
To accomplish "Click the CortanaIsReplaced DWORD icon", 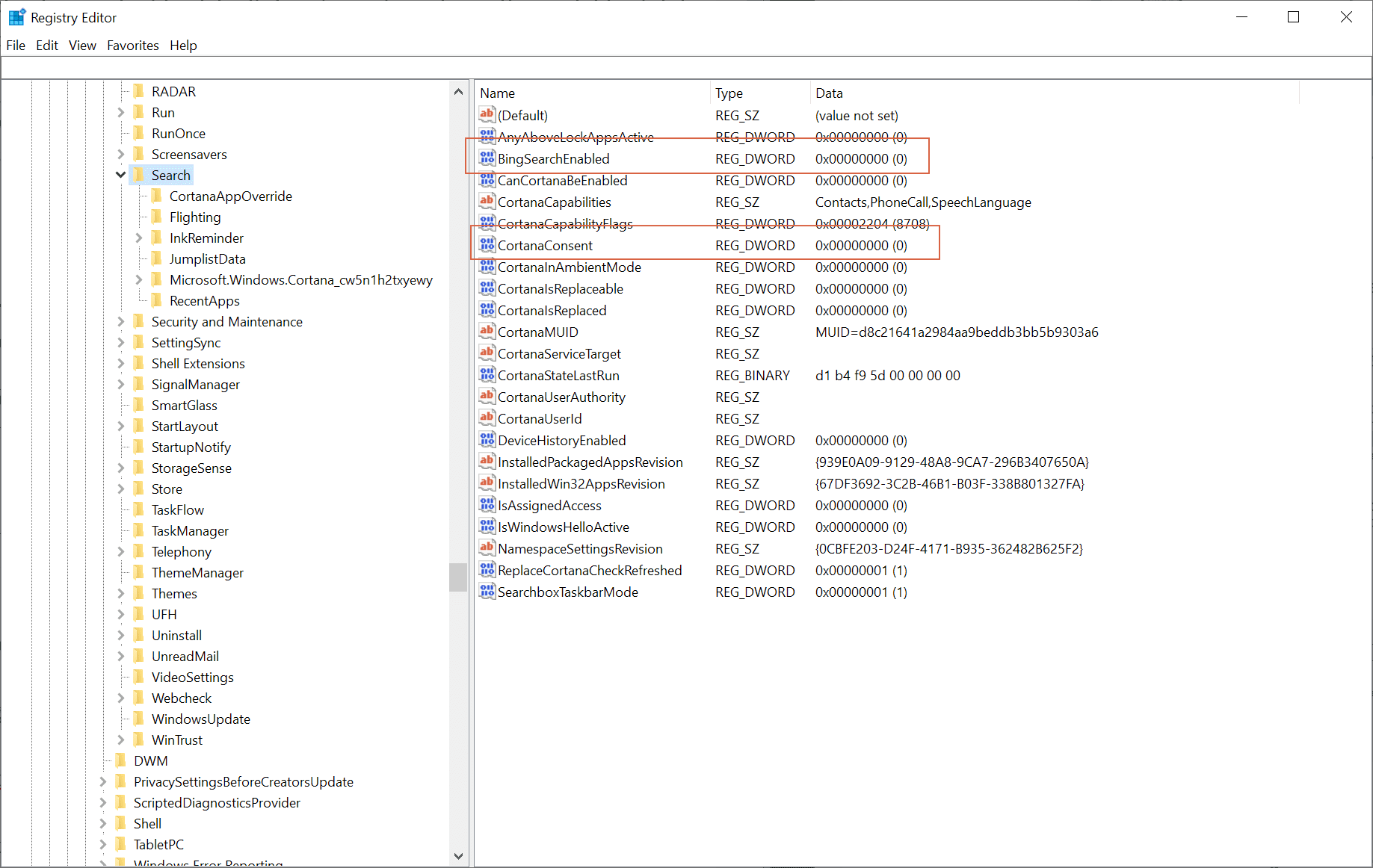I will (x=487, y=309).
